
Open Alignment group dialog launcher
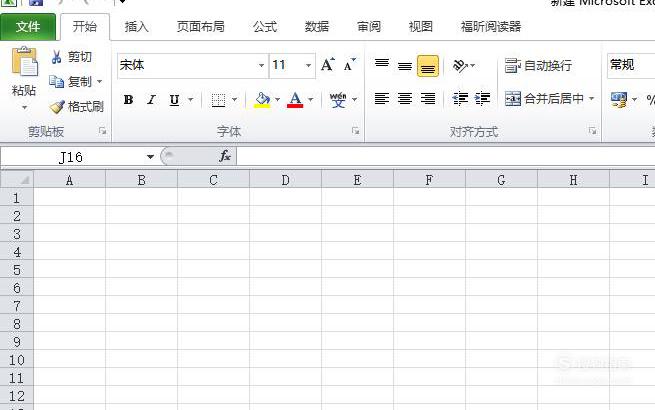point(592,131)
